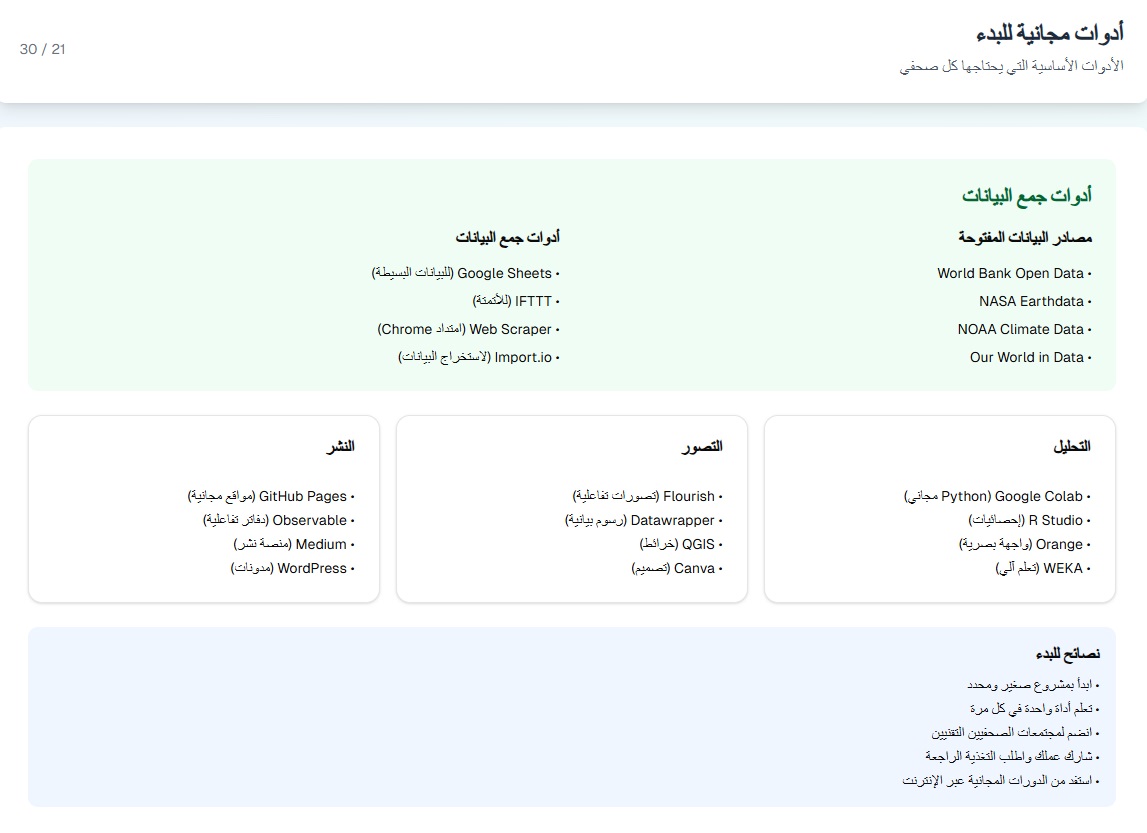Click the subheading مصادر البيانات المفتوحة

(x=1025, y=237)
